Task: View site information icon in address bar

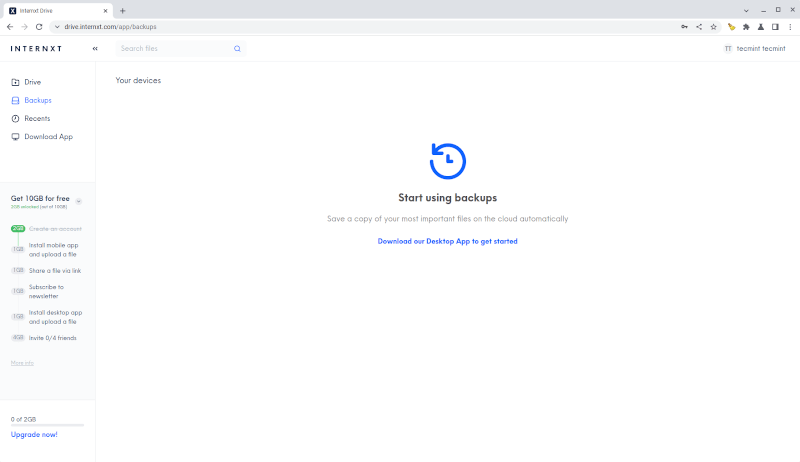Action: [x=57, y=27]
